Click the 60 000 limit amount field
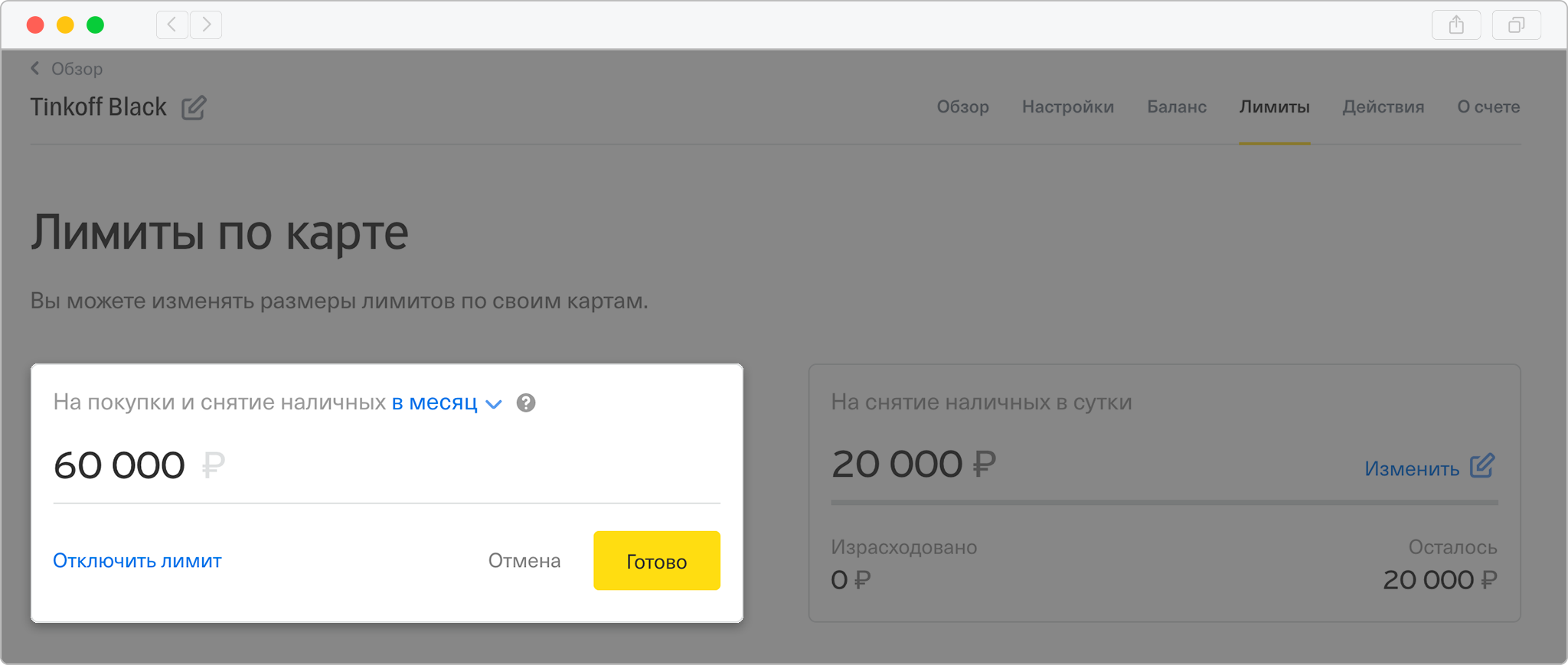The width and height of the screenshot is (1568, 665). (387, 465)
